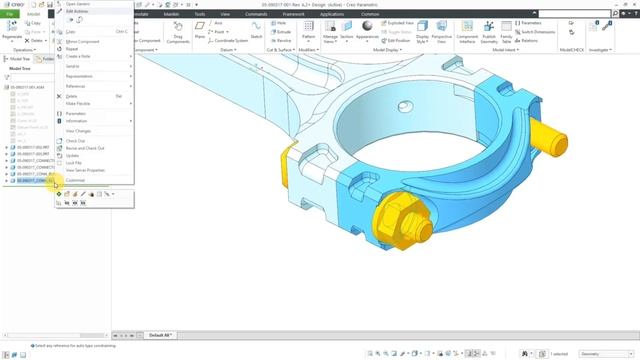Click the Regenerate icon
This screenshot has width=640, height=360.
[11, 27]
